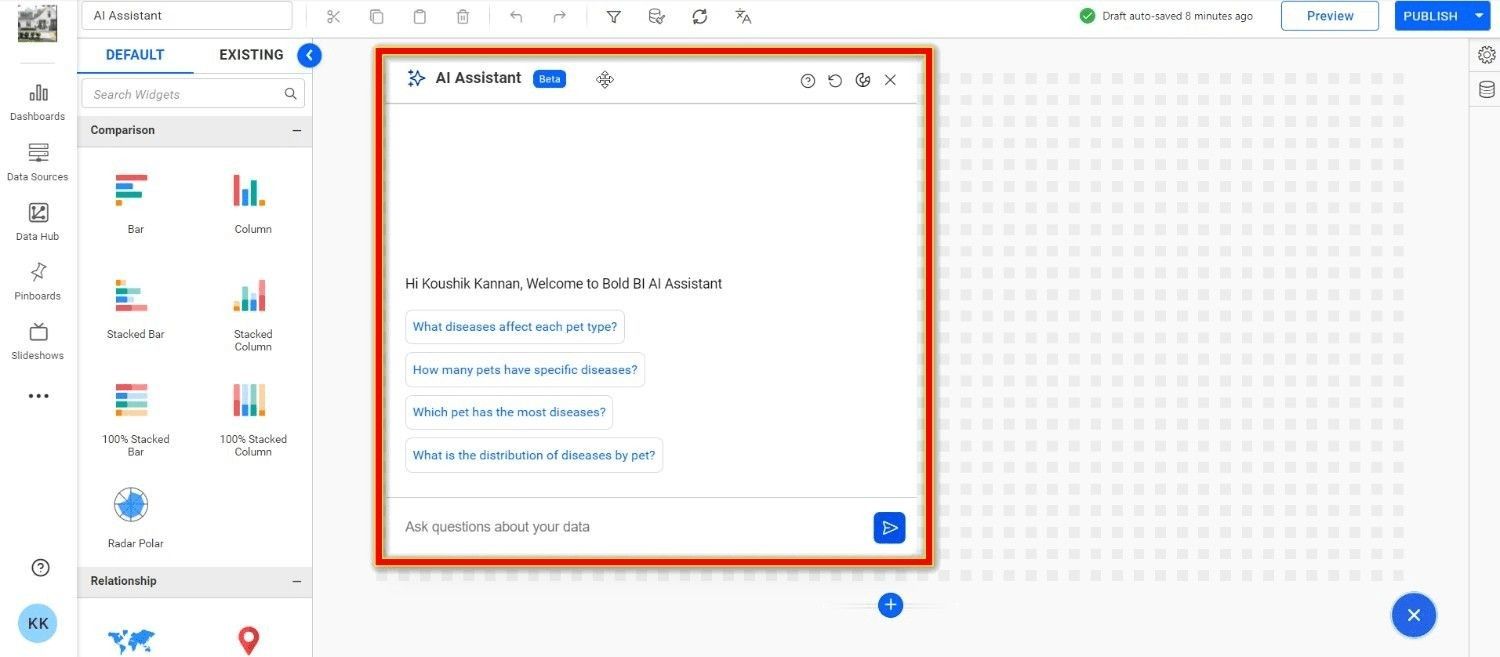Screen dimensions: 1500x657
Task: Send the question with the send arrow button
Action: [889, 528]
